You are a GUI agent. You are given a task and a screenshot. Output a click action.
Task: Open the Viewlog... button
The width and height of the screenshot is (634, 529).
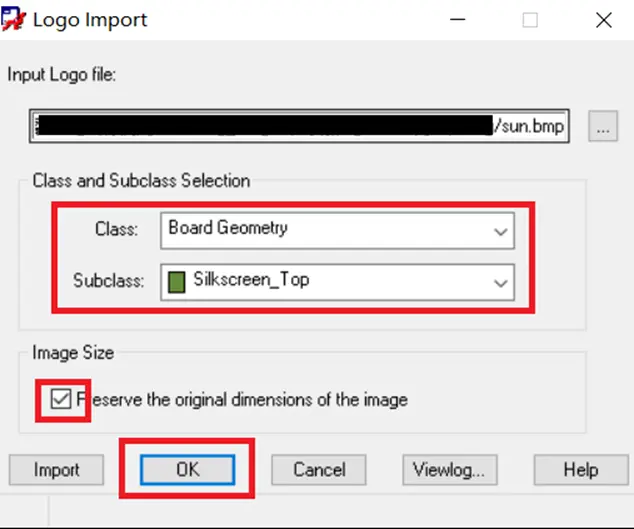coord(450,470)
